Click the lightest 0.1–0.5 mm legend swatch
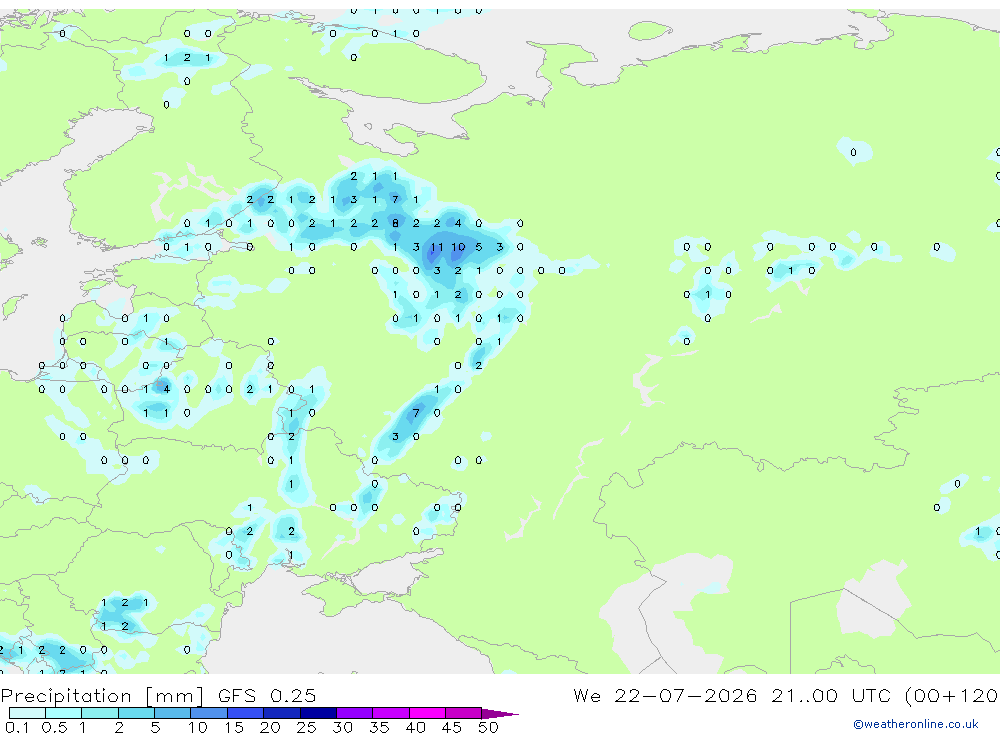The image size is (1000, 733). pyautogui.click(x=27, y=713)
